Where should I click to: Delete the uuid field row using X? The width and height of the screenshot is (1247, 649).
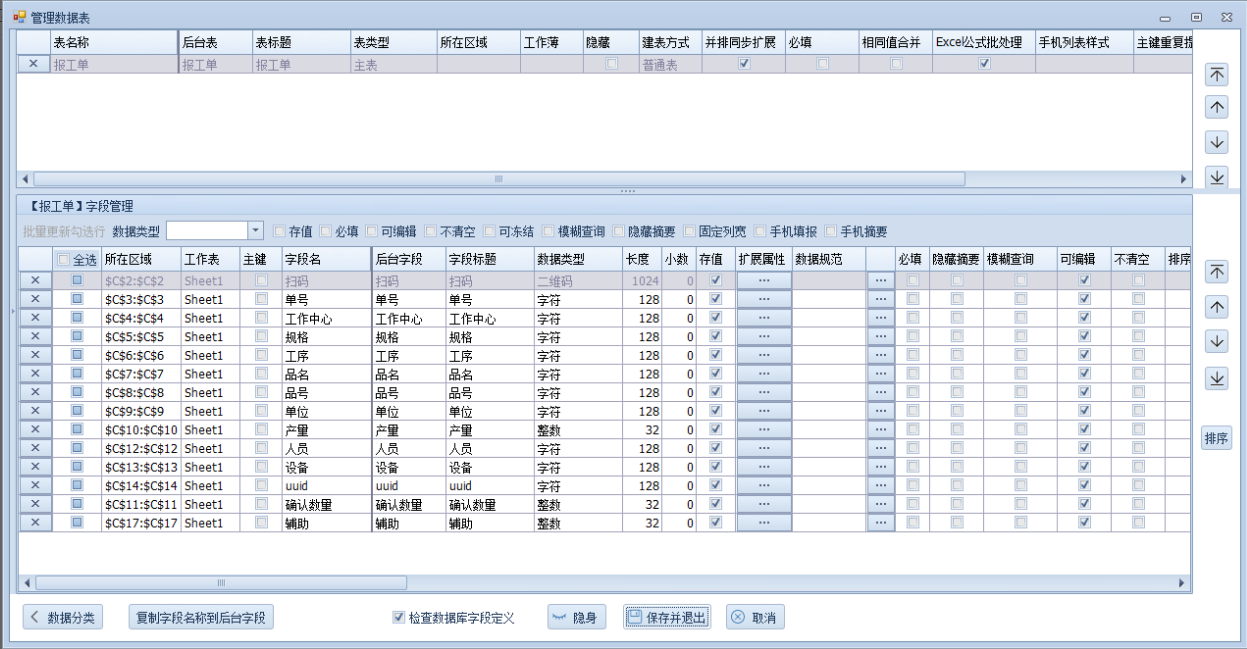[35, 485]
